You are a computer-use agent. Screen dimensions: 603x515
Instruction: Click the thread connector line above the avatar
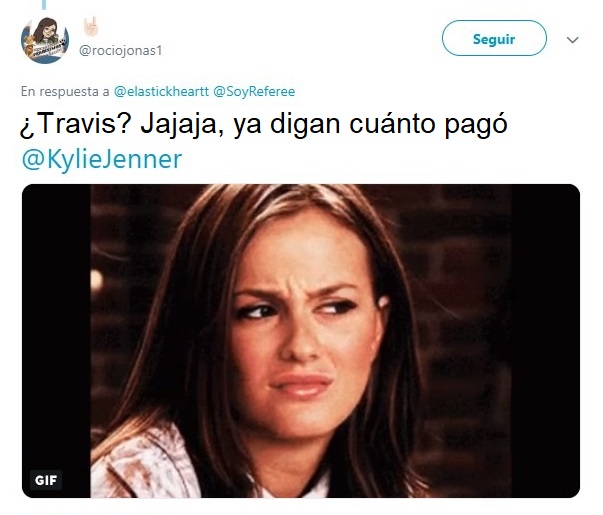pyautogui.click(x=44, y=5)
